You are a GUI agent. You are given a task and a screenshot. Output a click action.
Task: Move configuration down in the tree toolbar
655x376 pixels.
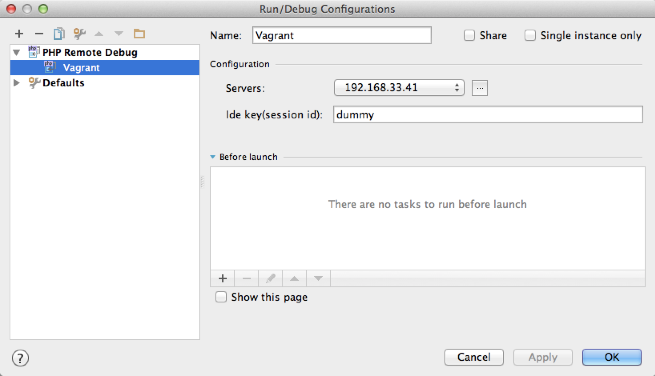(119, 34)
